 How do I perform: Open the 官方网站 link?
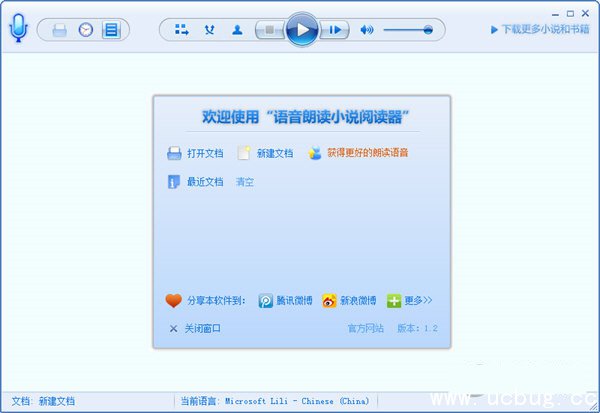click(365, 328)
